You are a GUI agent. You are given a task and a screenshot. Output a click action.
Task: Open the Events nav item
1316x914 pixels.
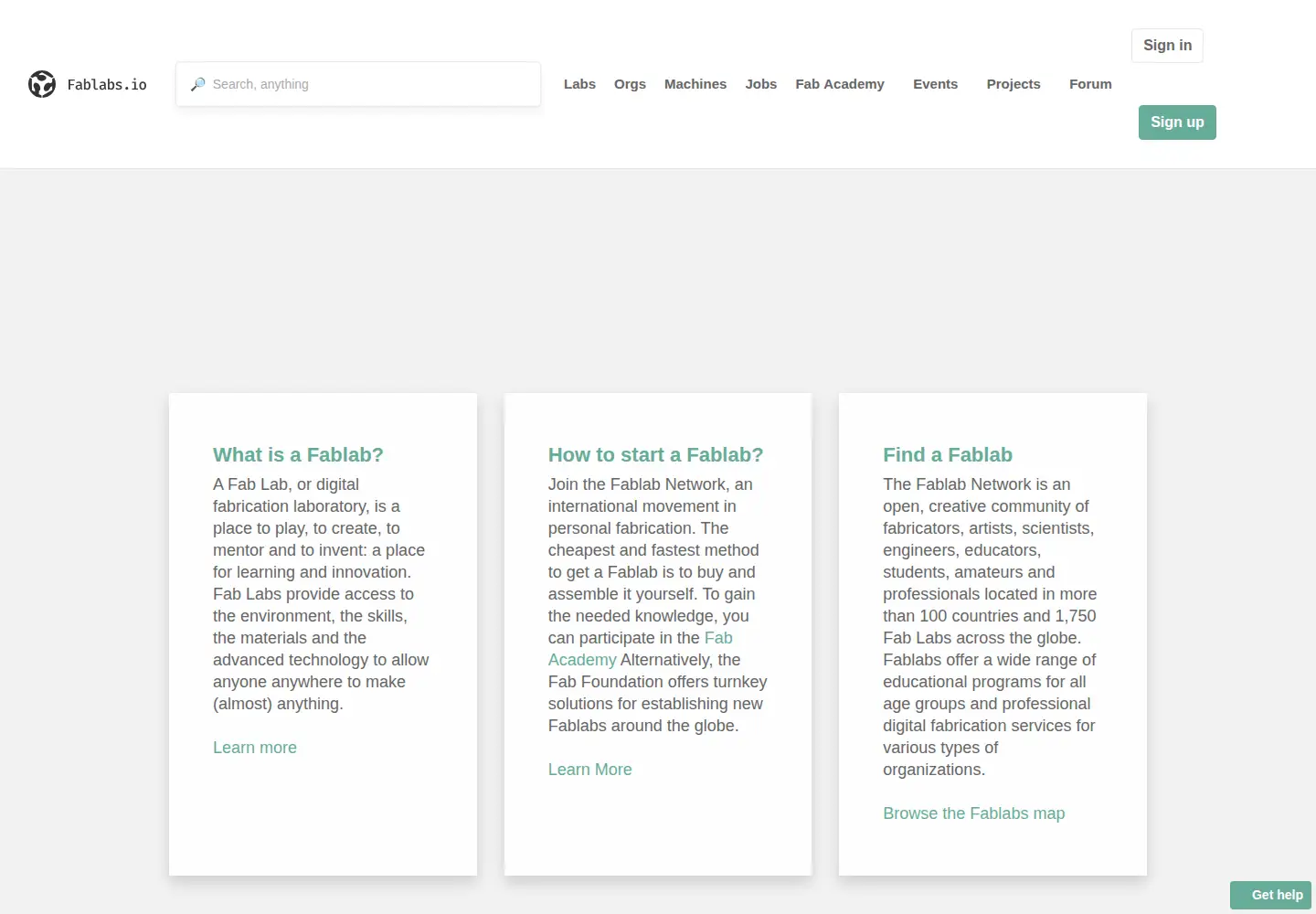point(936,84)
